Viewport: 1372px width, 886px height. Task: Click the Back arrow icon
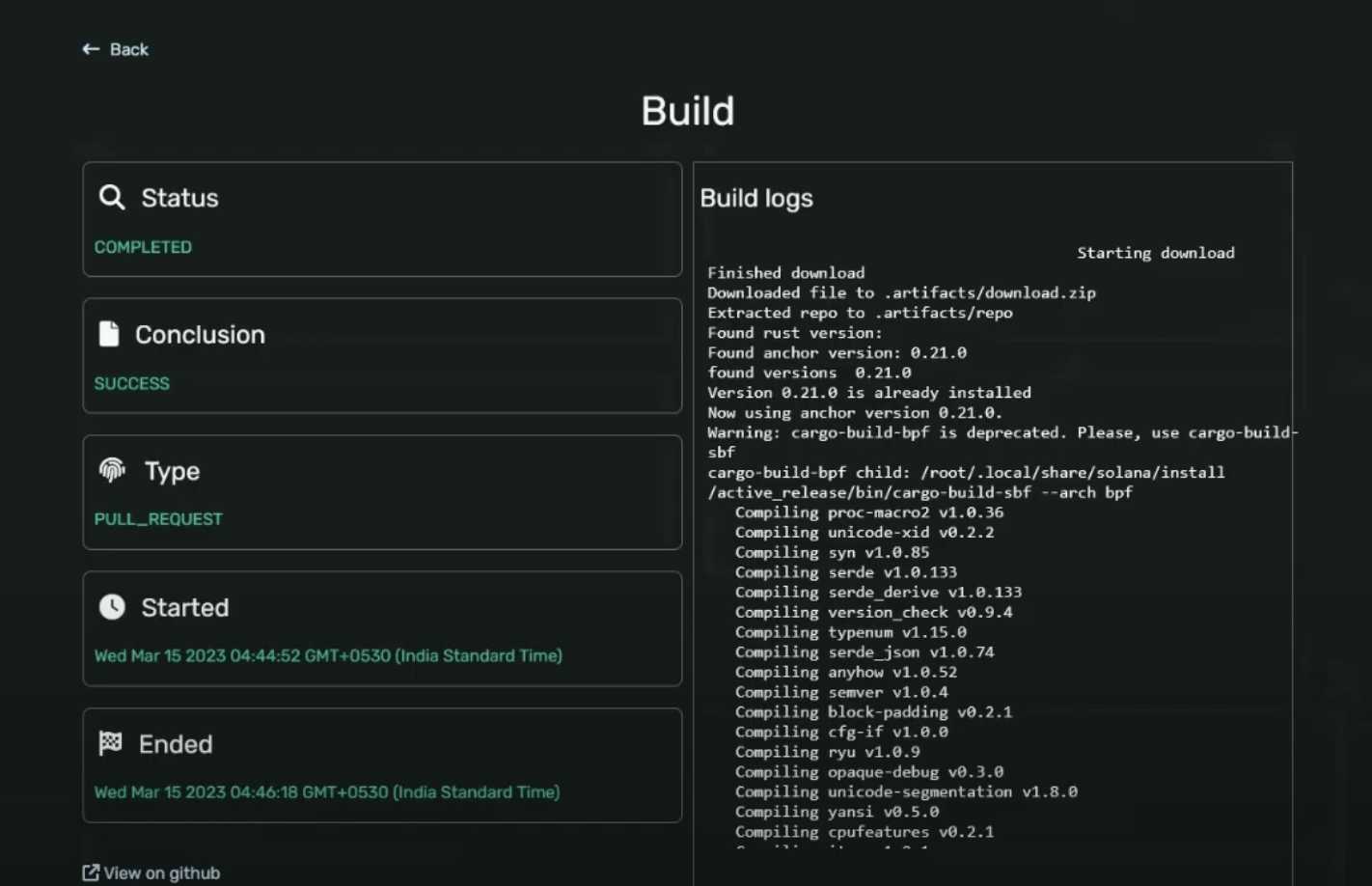[x=91, y=49]
